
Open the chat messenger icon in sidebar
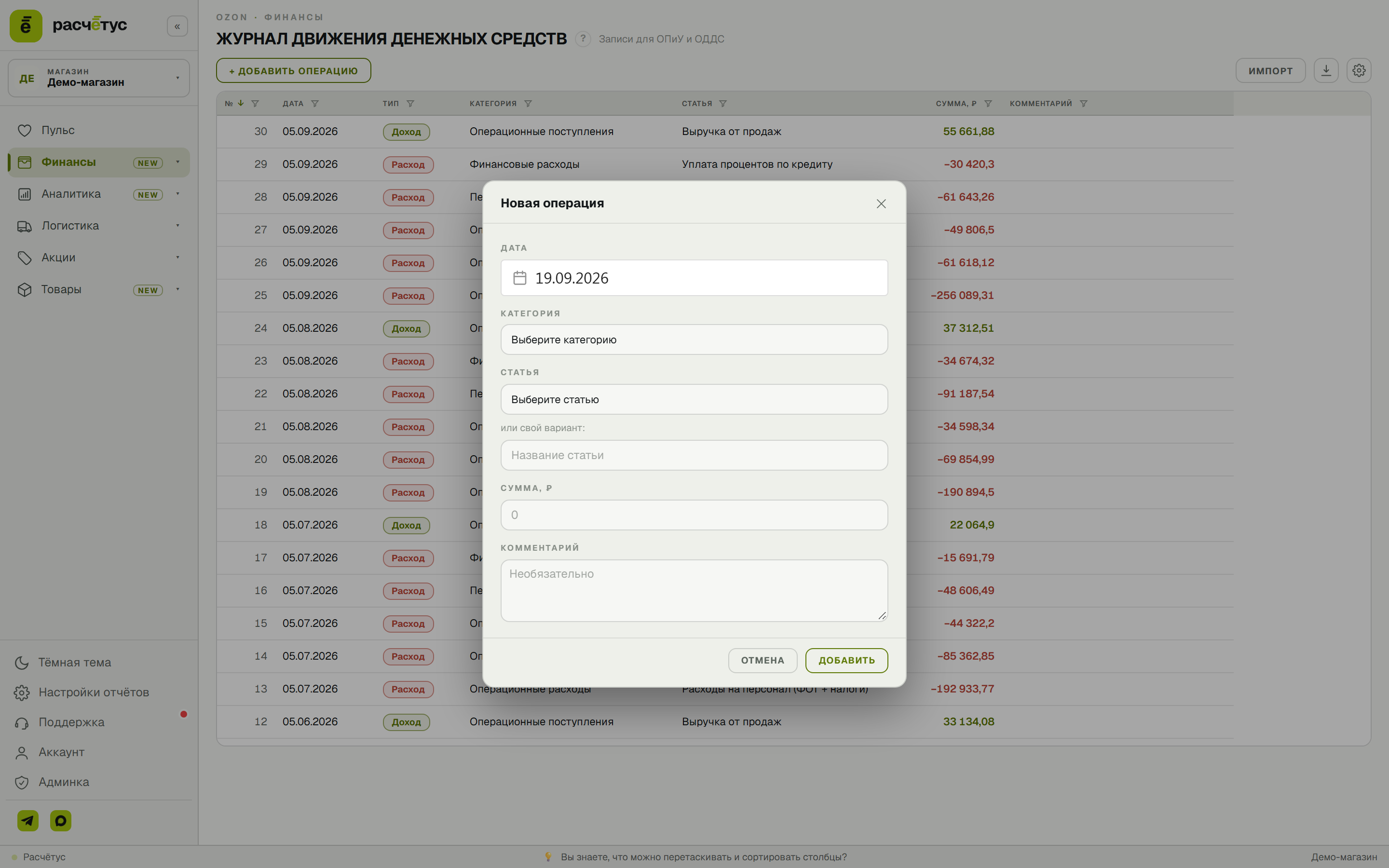61,820
